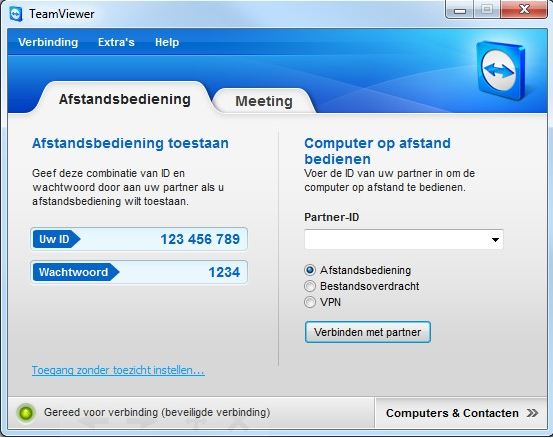
Task: Select the VPN radio button
Action: pyautogui.click(x=310, y=302)
